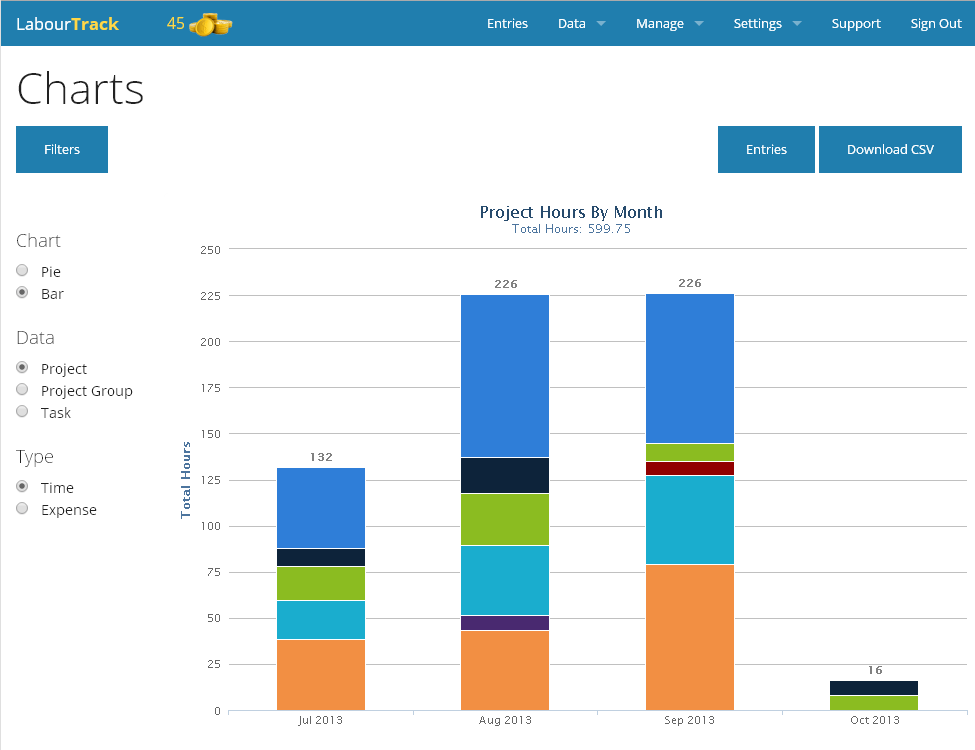
Task: Click the top blue segment of Aug 2013 bar
Action: 505,375
